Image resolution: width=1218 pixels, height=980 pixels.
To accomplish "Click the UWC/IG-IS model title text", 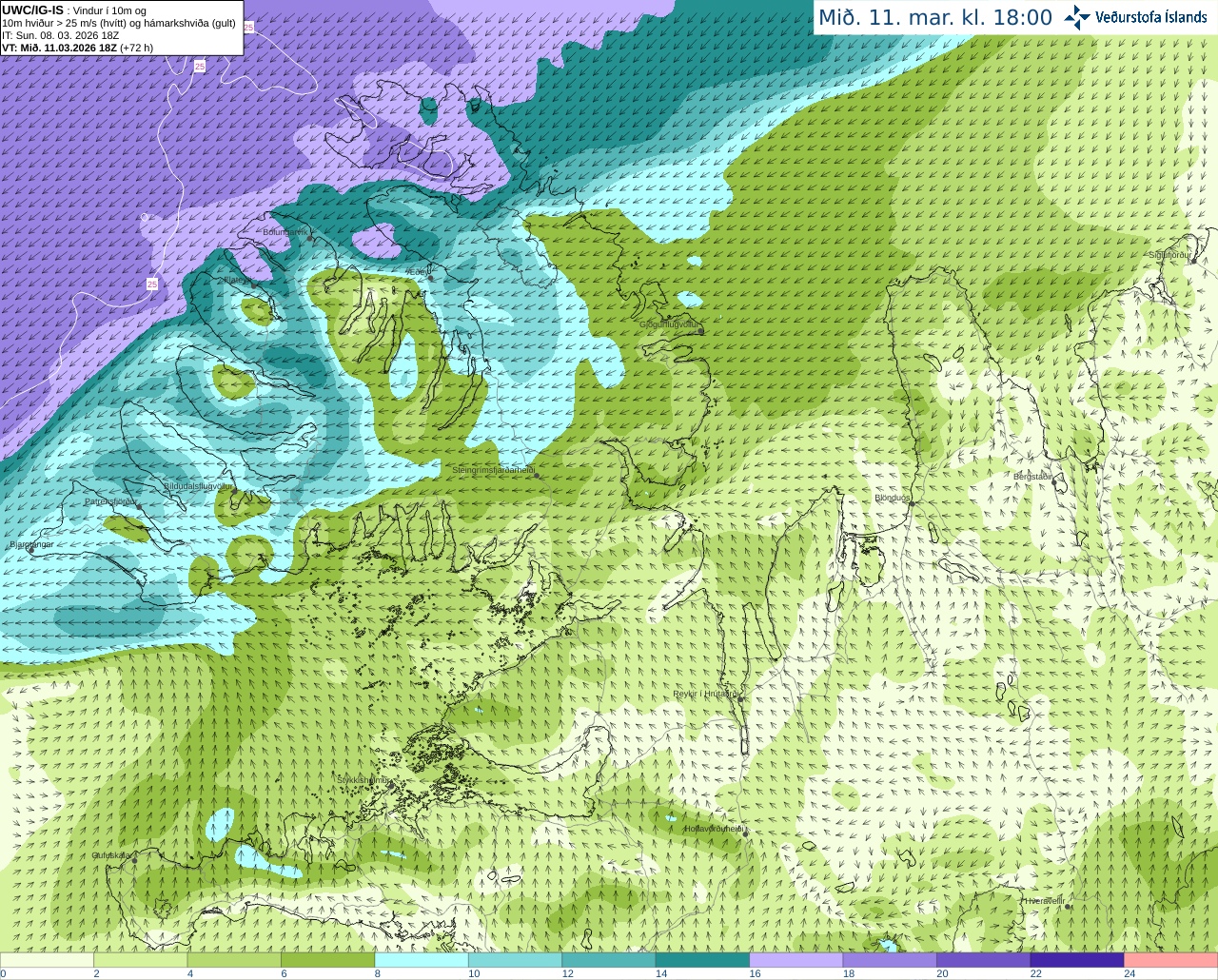I will pos(32,10).
